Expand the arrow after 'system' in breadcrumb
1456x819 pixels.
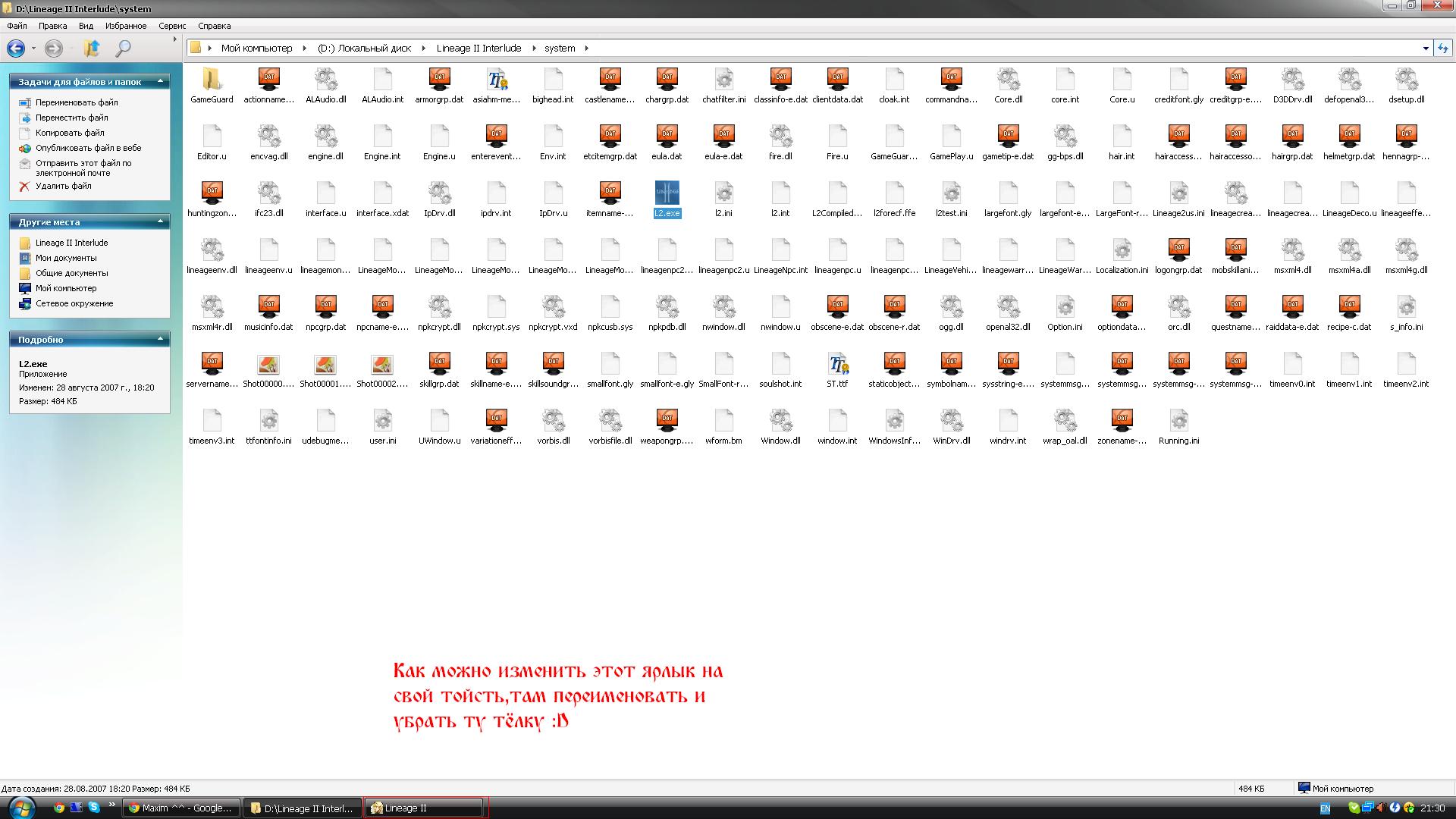coord(586,48)
